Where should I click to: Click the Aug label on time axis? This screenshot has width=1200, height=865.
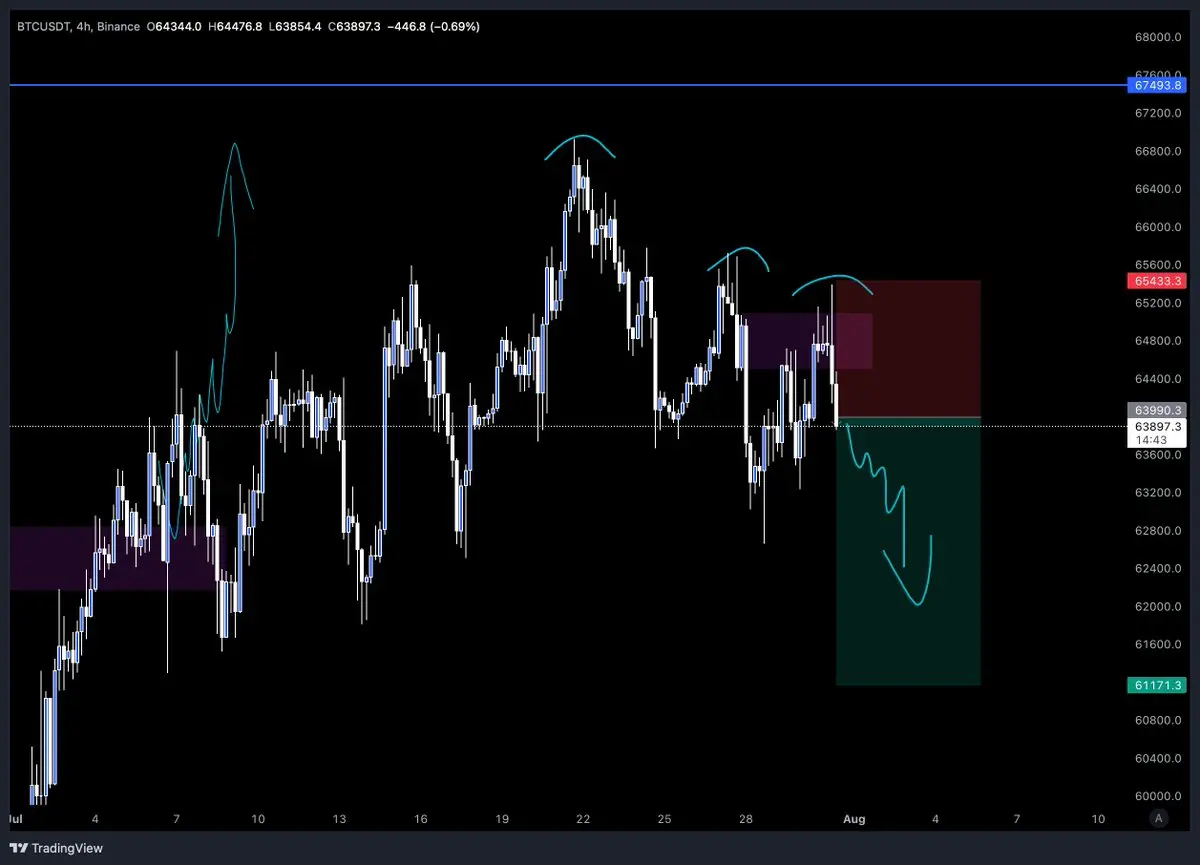point(854,819)
